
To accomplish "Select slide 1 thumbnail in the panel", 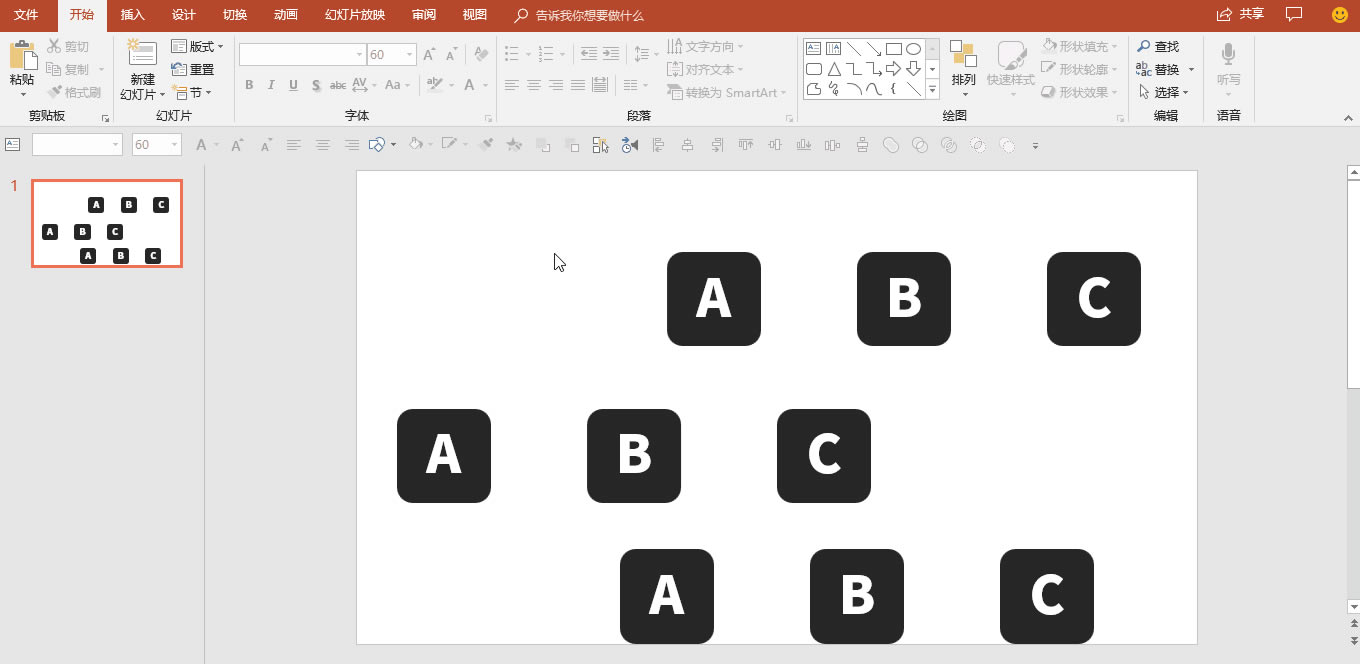I will [x=107, y=224].
